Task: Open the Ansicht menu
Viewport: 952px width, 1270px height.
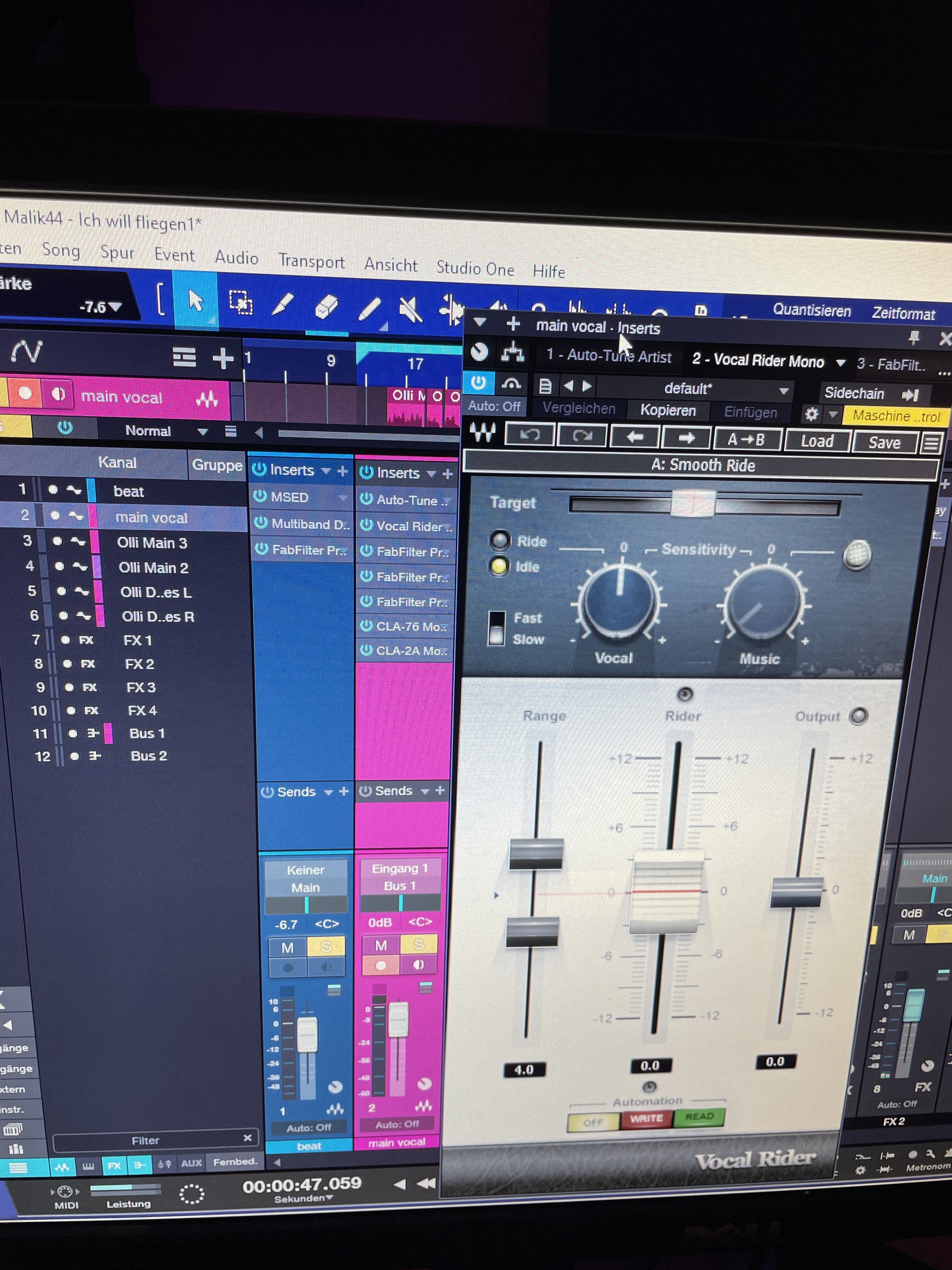Action: [x=391, y=265]
